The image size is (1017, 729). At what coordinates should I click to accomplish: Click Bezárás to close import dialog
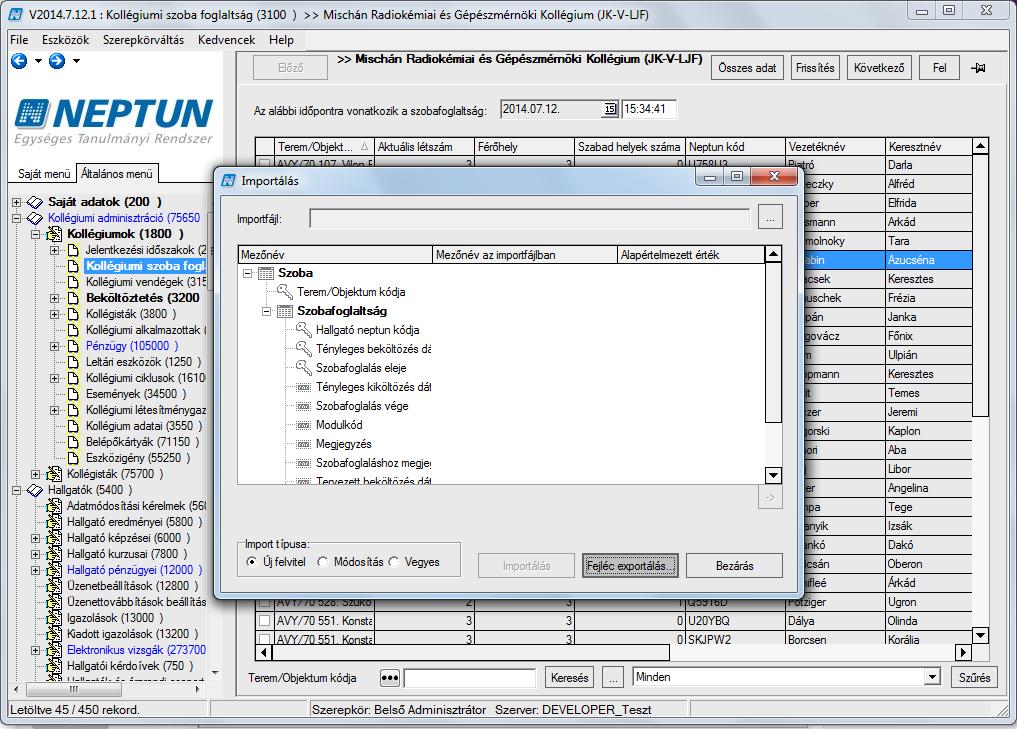pyautogui.click(x=734, y=566)
